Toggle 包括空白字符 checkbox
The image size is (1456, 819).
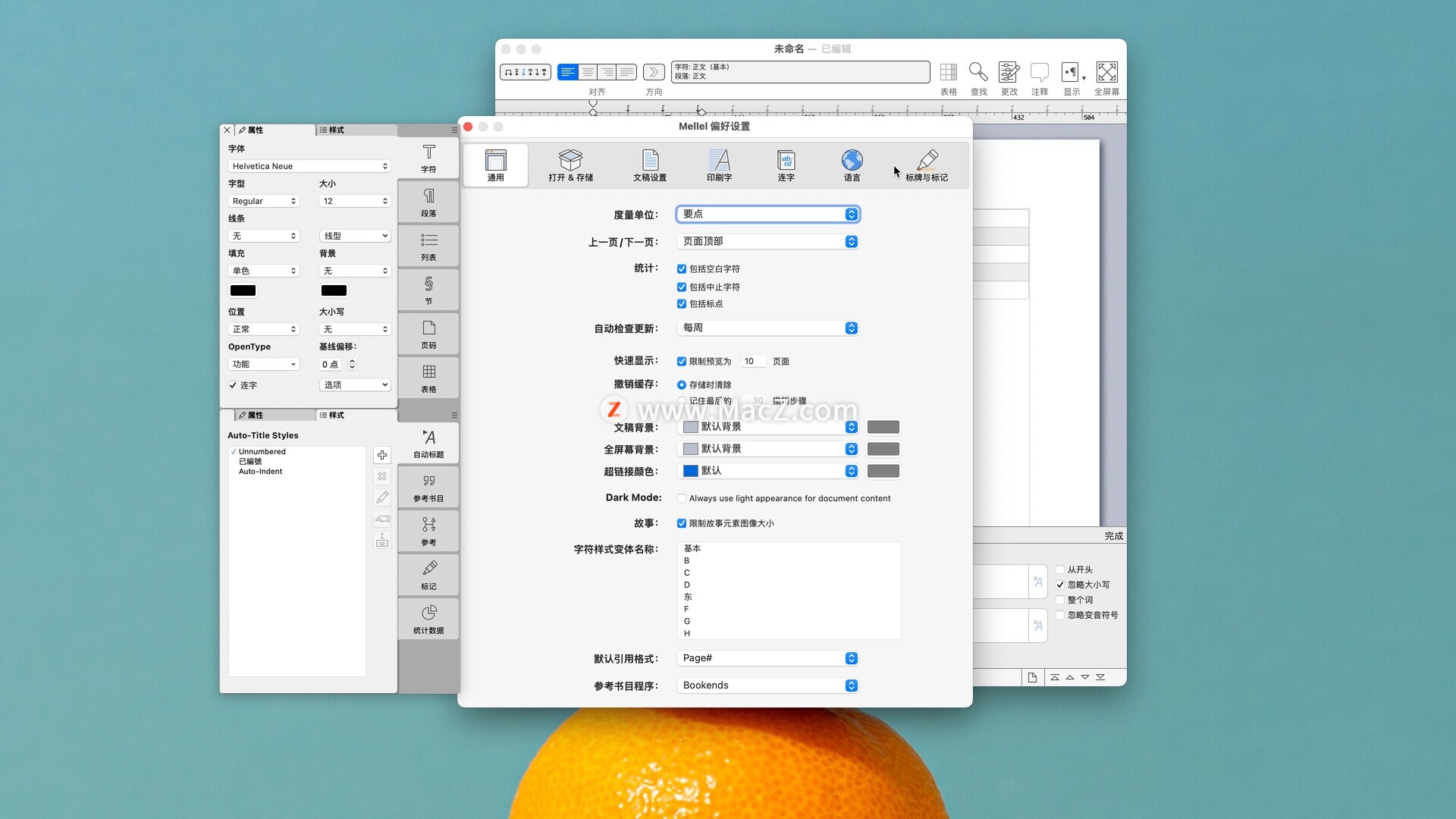click(682, 269)
